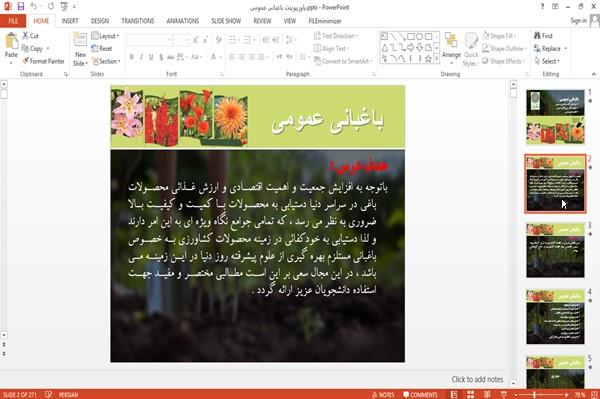
Task: Open the Section dropdown
Action: coord(106,61)
